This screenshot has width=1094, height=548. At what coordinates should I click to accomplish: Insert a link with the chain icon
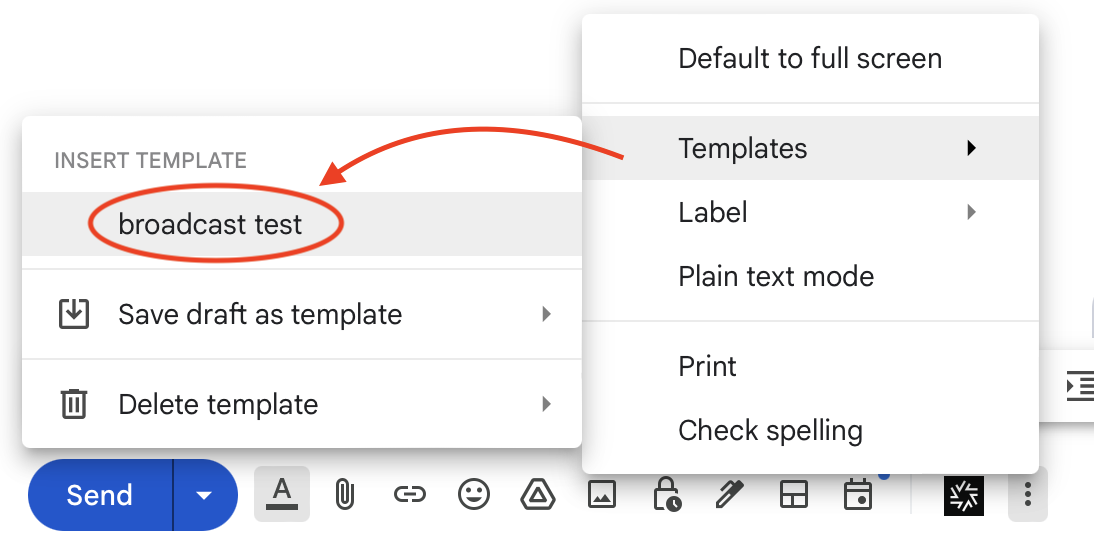pyautogui.click(x=409, y=494)
